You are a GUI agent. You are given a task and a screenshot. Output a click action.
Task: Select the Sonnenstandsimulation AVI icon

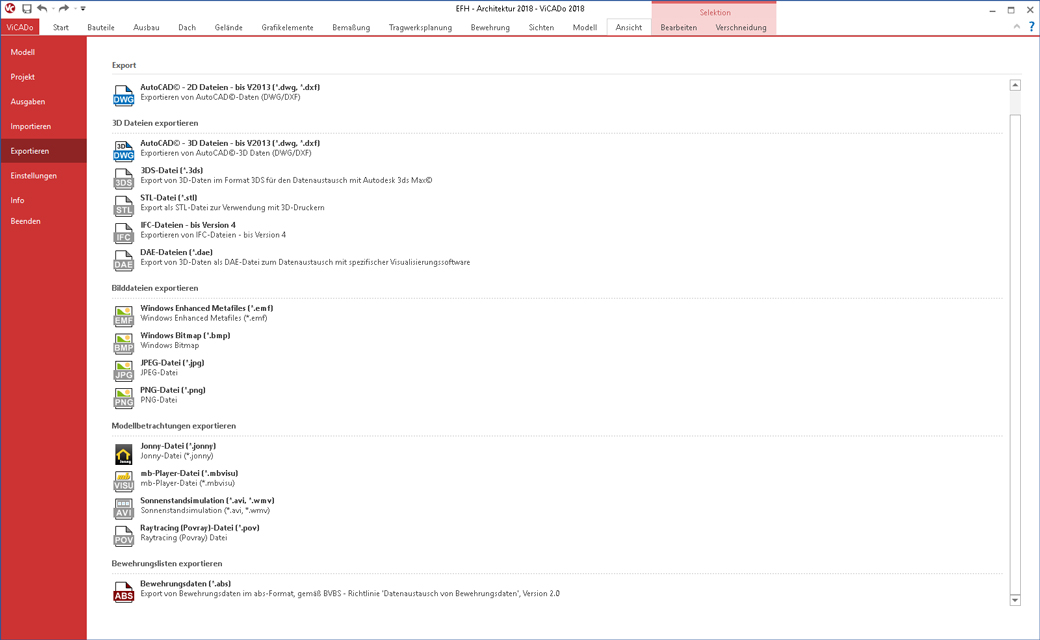coord(123,508)
